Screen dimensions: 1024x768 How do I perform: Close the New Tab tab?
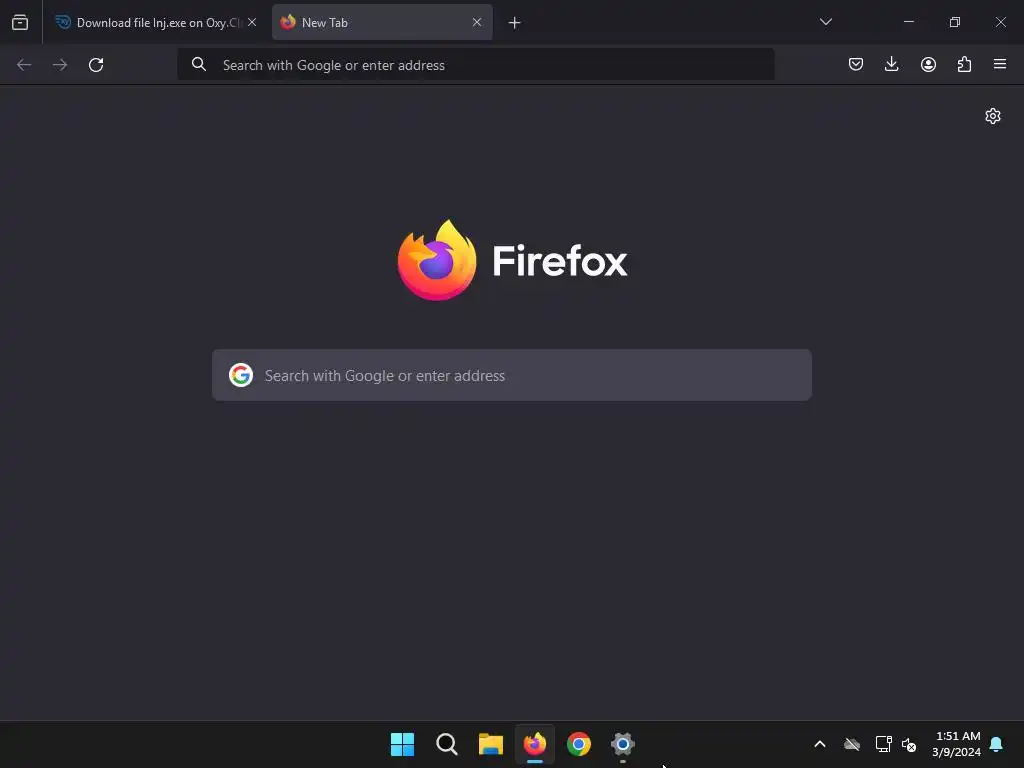point(477,22)
